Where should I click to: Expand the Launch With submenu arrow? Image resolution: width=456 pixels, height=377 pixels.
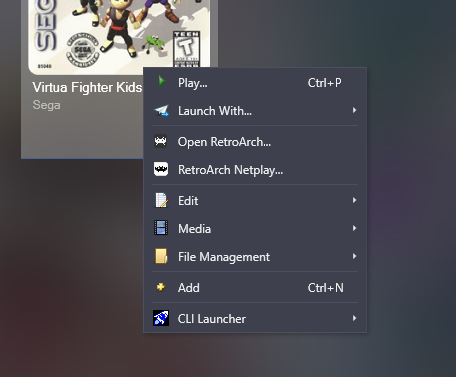(x=354, y=110)
